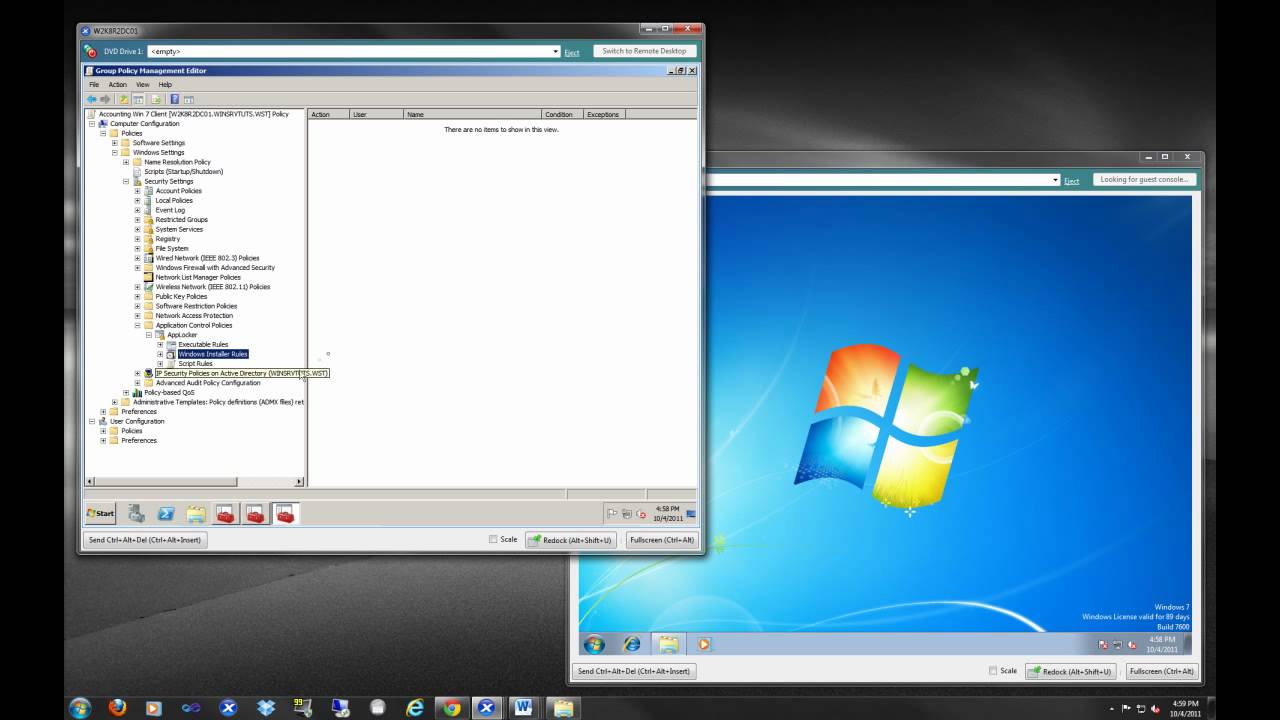Viewport: 1280px width, 720px height.
Task: Open Windows Media Player in Windows 7 guest
Action: point(703,644)
